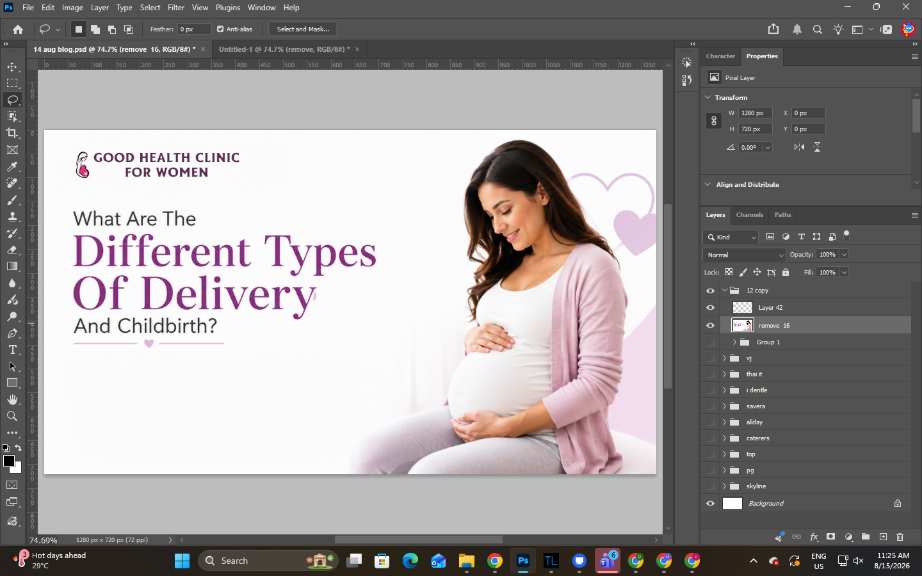Image resolution: width=922 pixels, height=576 pixels.
Task: Select the Type tool
Action: (12, 350)
